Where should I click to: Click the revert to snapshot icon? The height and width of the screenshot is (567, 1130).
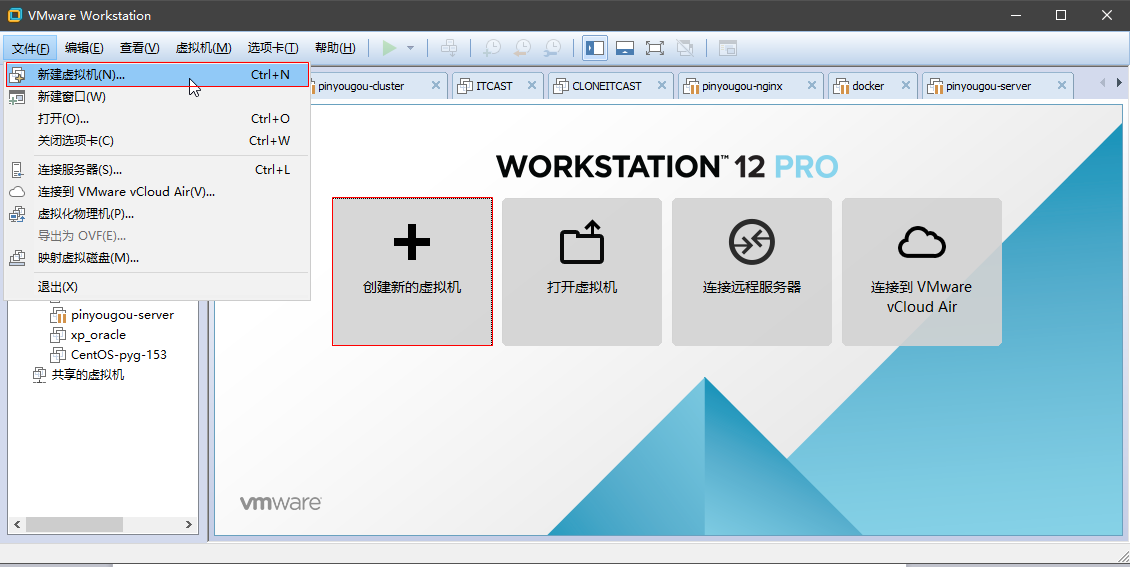pos(522,48)
